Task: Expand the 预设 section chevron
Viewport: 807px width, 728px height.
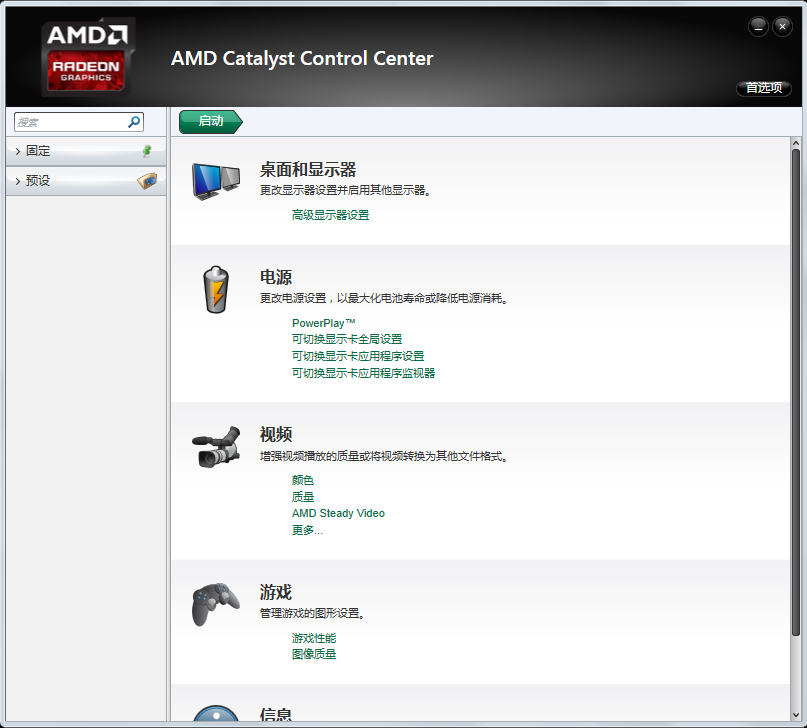Action: 18,181
